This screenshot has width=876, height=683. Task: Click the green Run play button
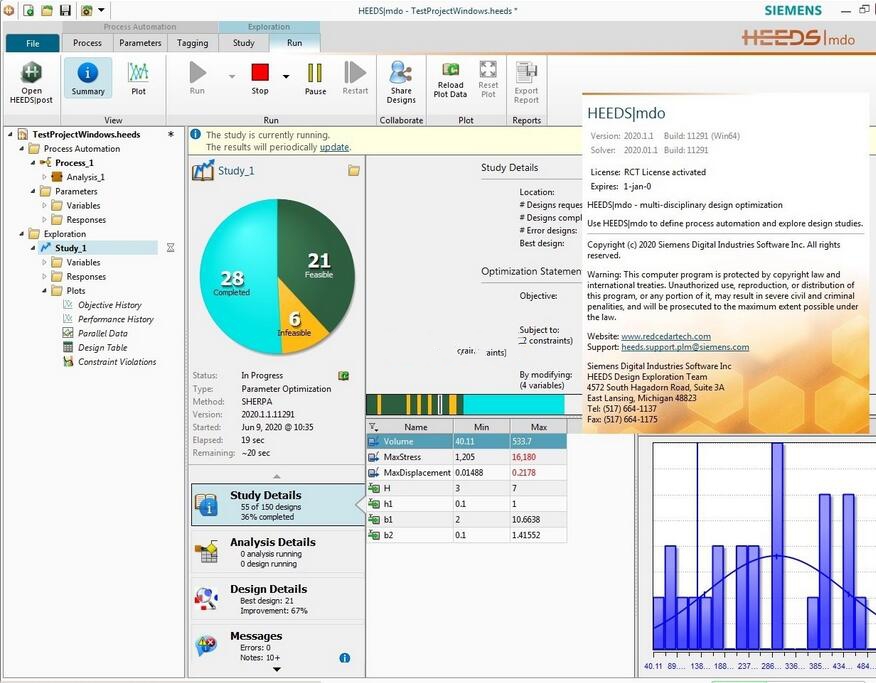pyautogui.click(x=197, y=78)
